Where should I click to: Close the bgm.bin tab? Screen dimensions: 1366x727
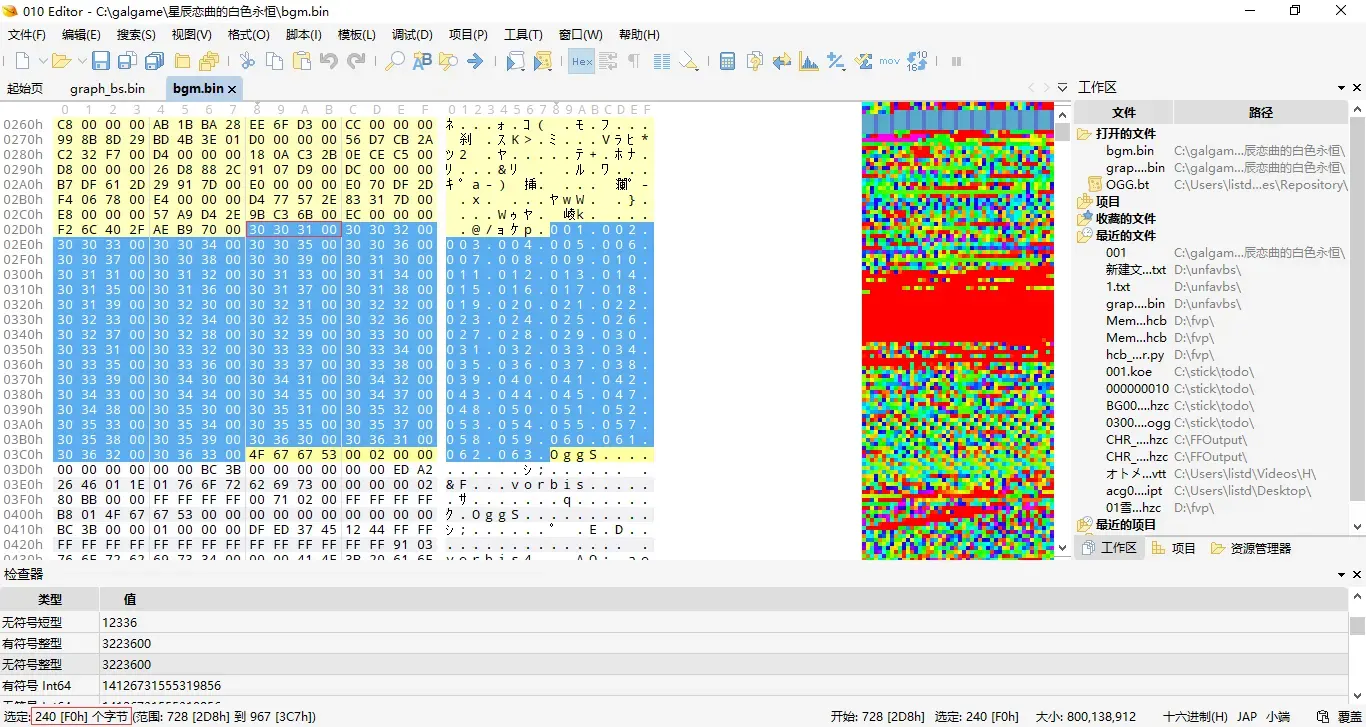232,89
